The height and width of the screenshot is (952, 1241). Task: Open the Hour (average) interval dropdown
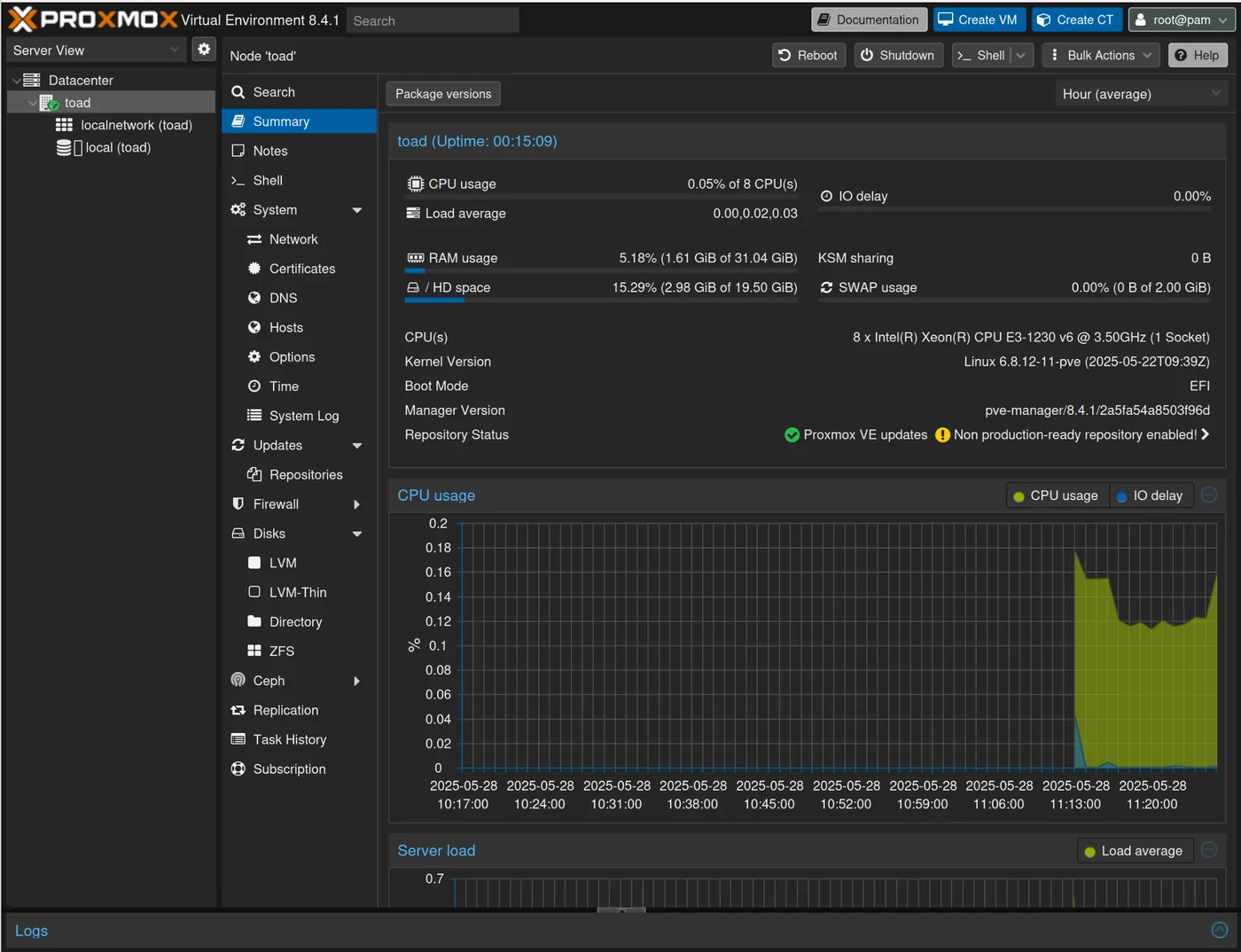click(1140, 93)
